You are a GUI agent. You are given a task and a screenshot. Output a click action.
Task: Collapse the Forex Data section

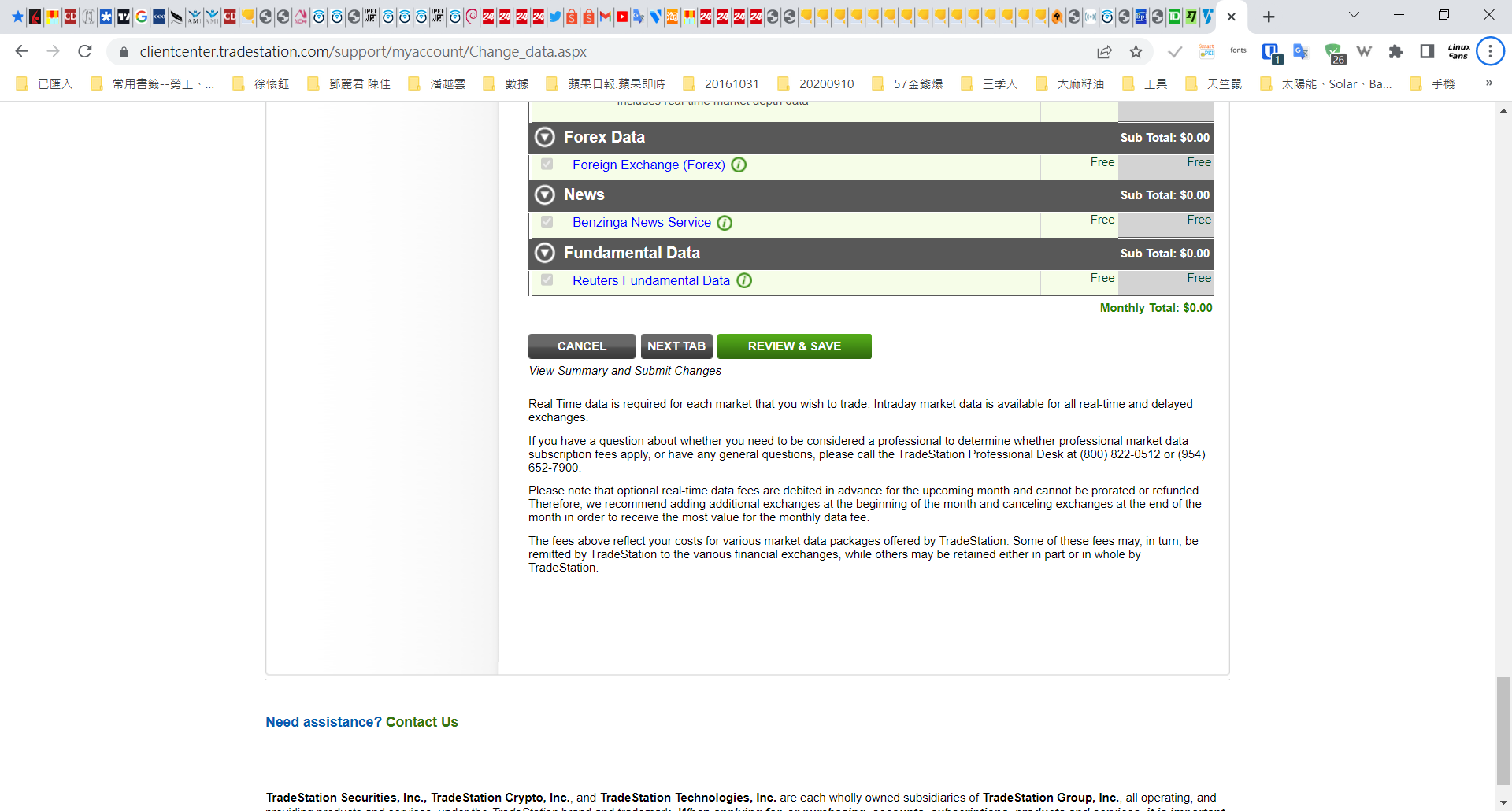[545, 137]
